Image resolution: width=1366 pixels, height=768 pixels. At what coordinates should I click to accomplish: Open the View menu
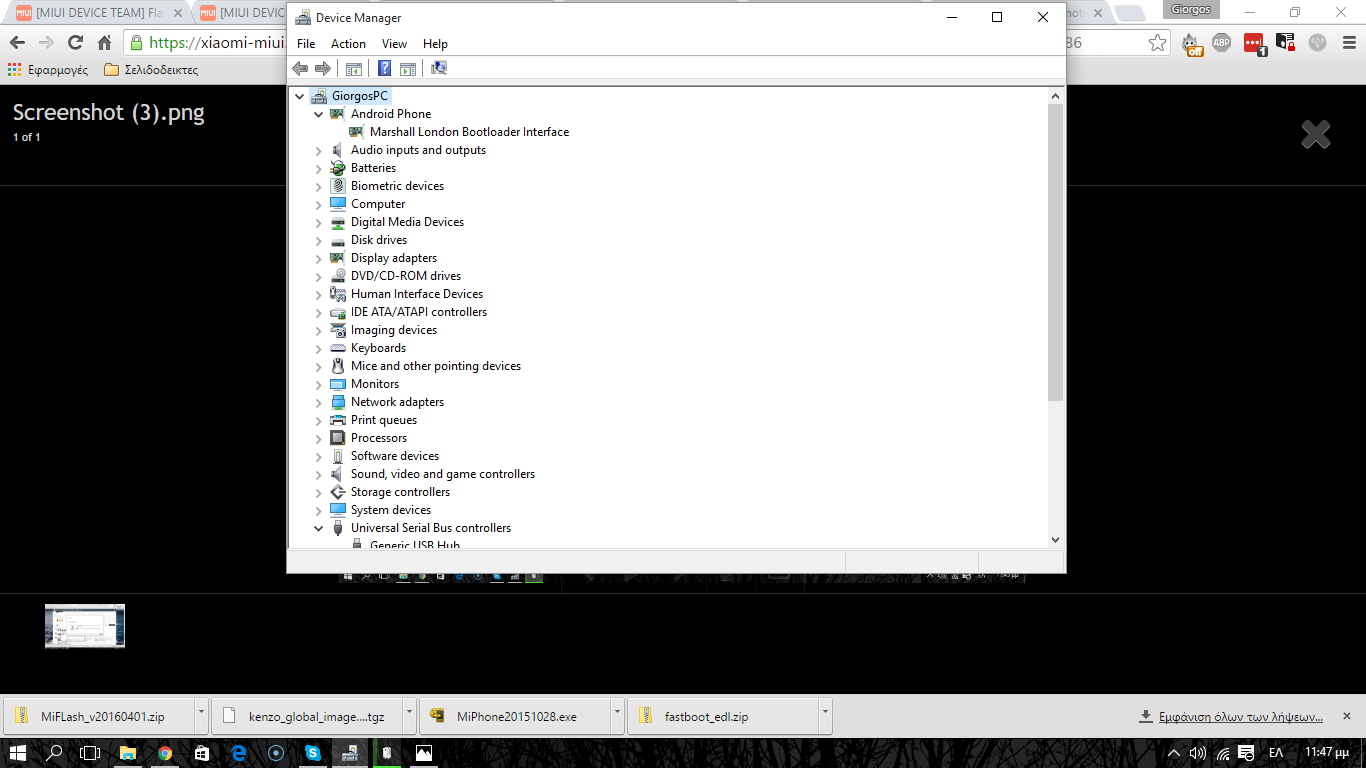[394, 44]
